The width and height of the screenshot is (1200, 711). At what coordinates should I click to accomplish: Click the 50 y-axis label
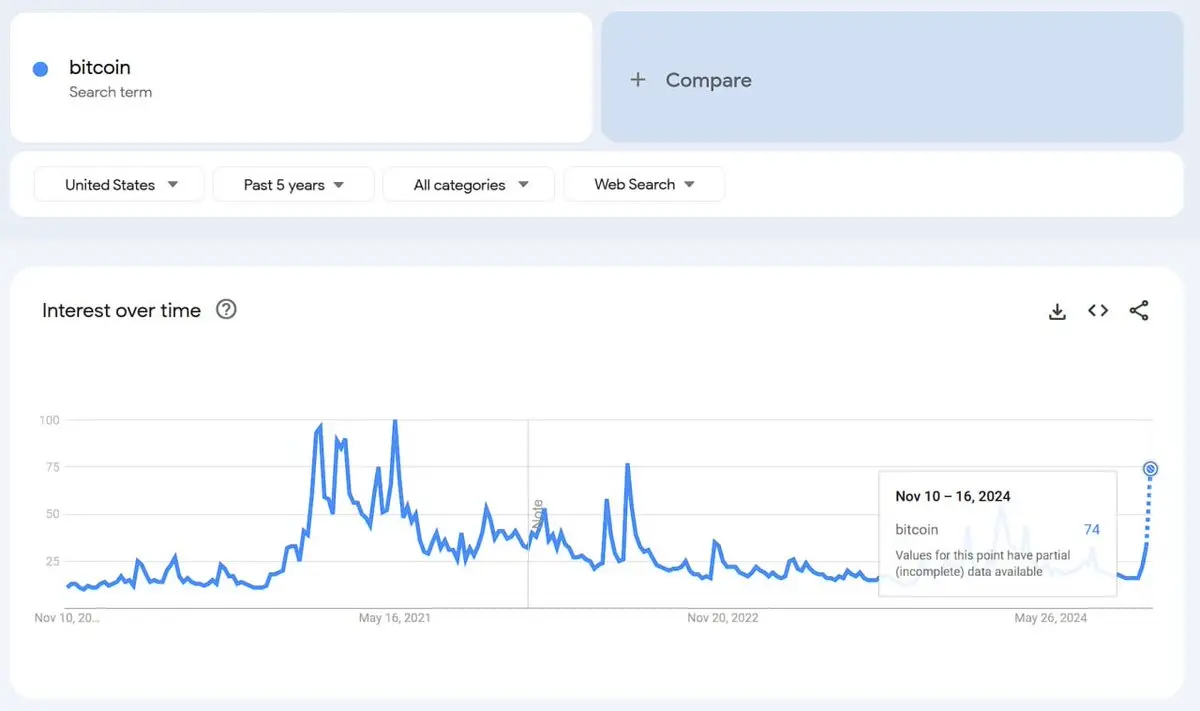pyautogui.click(x=53, y=514)
